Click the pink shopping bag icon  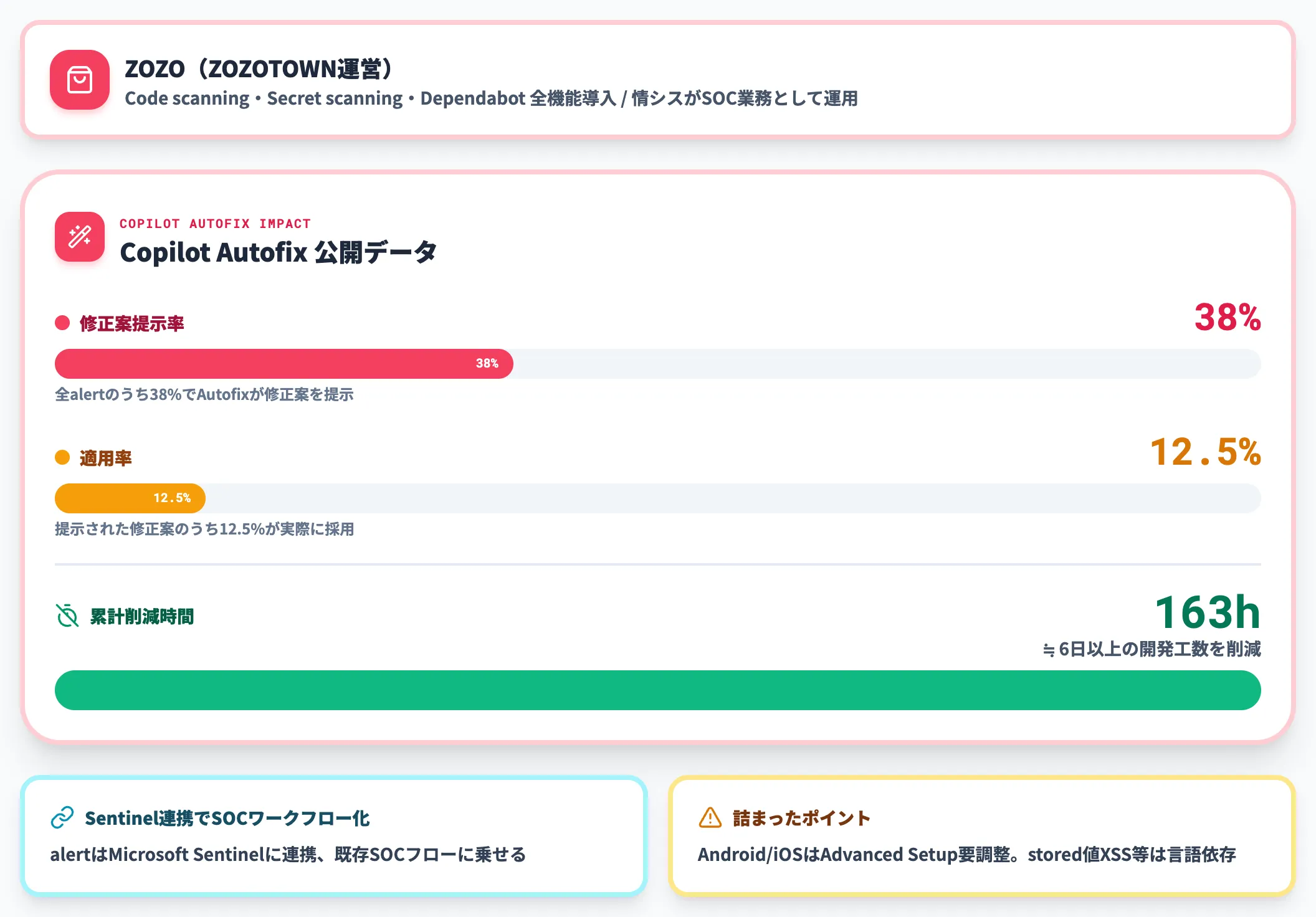click(x=80, y=80)
